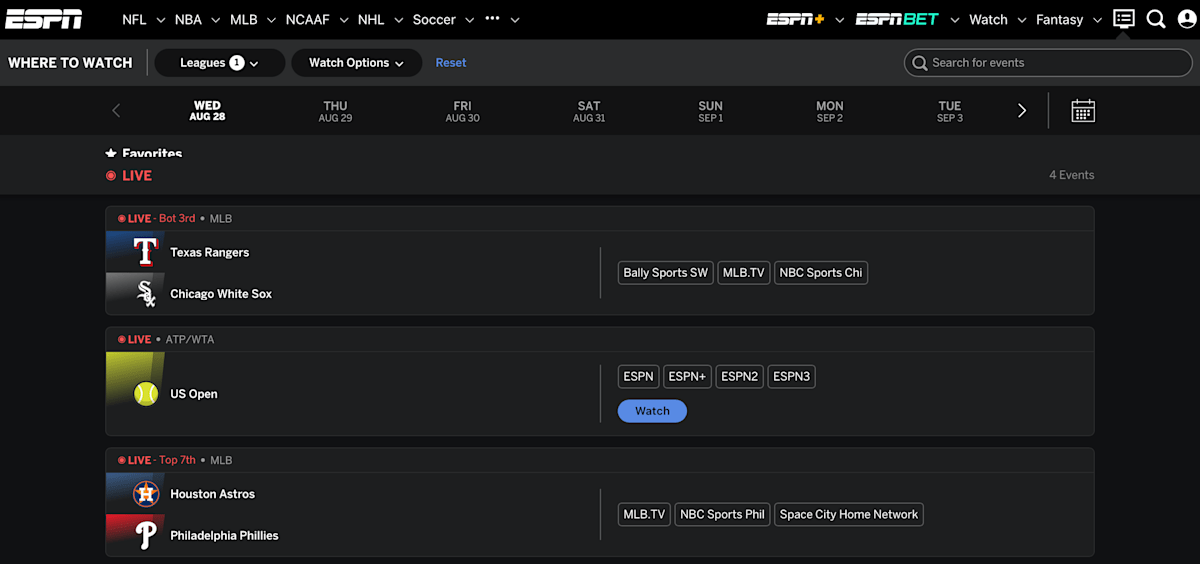Viewport: 1200px width, 564px height.
Task: Open the search magnifier icon in top bar
Action: tap(1156, 19)
